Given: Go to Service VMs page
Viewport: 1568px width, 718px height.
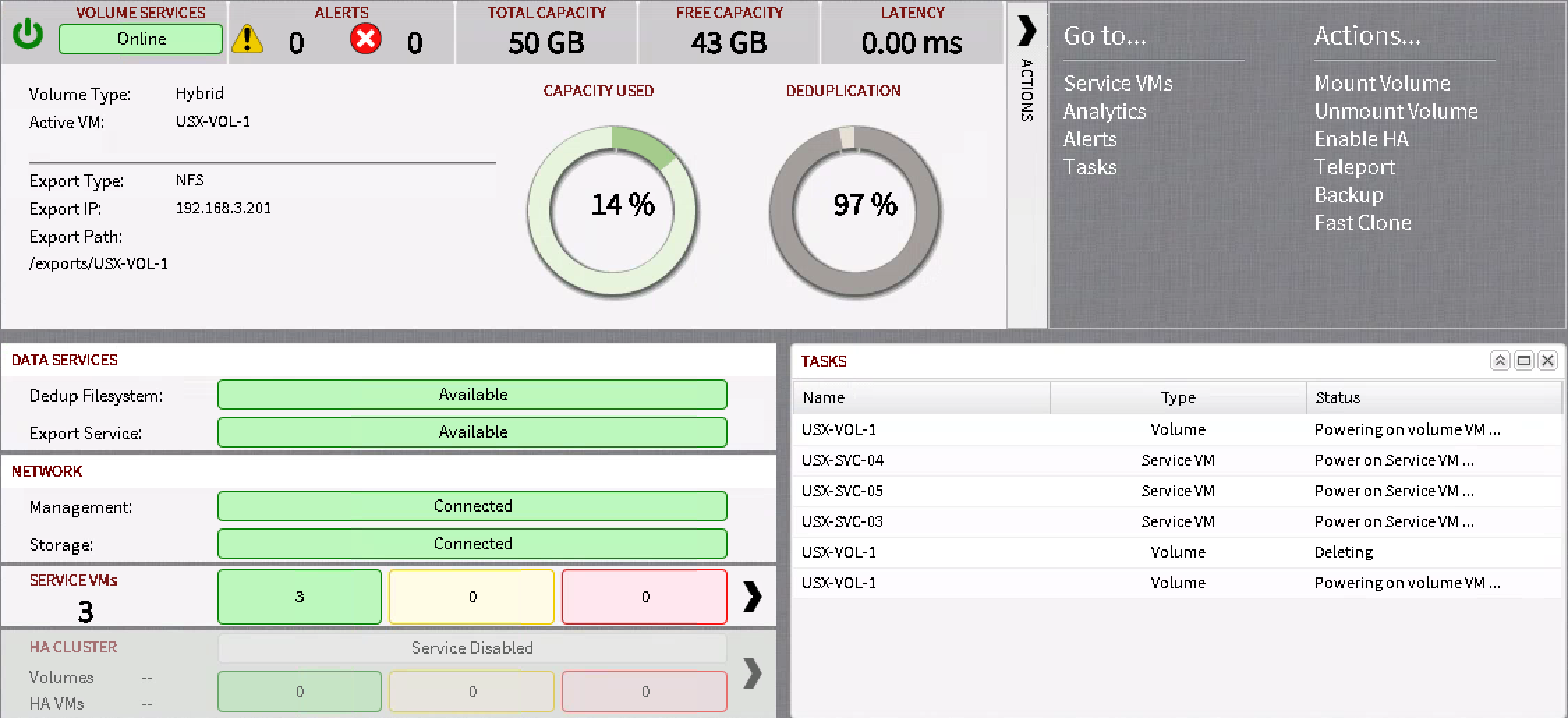Looking at the screenshot, I should [x=1118, y=84].
